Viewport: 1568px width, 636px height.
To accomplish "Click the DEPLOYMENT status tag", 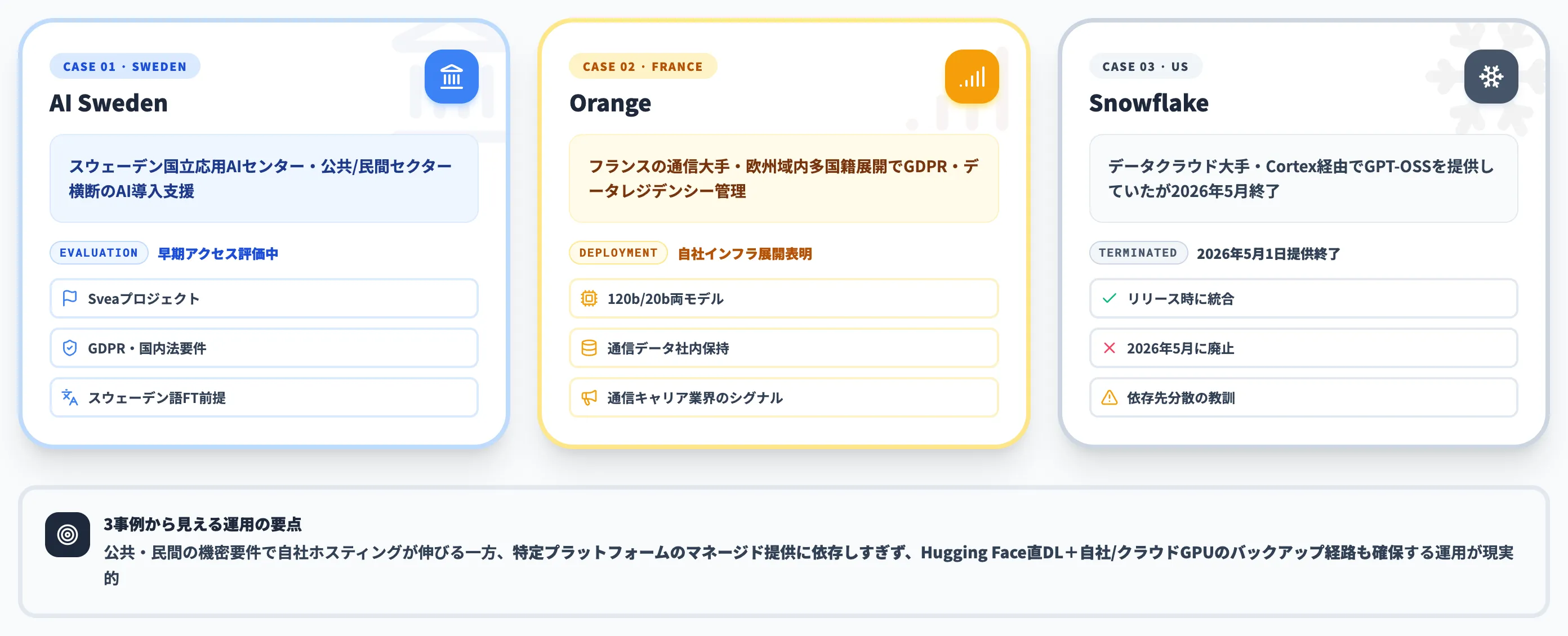I will tap(618, 253).
